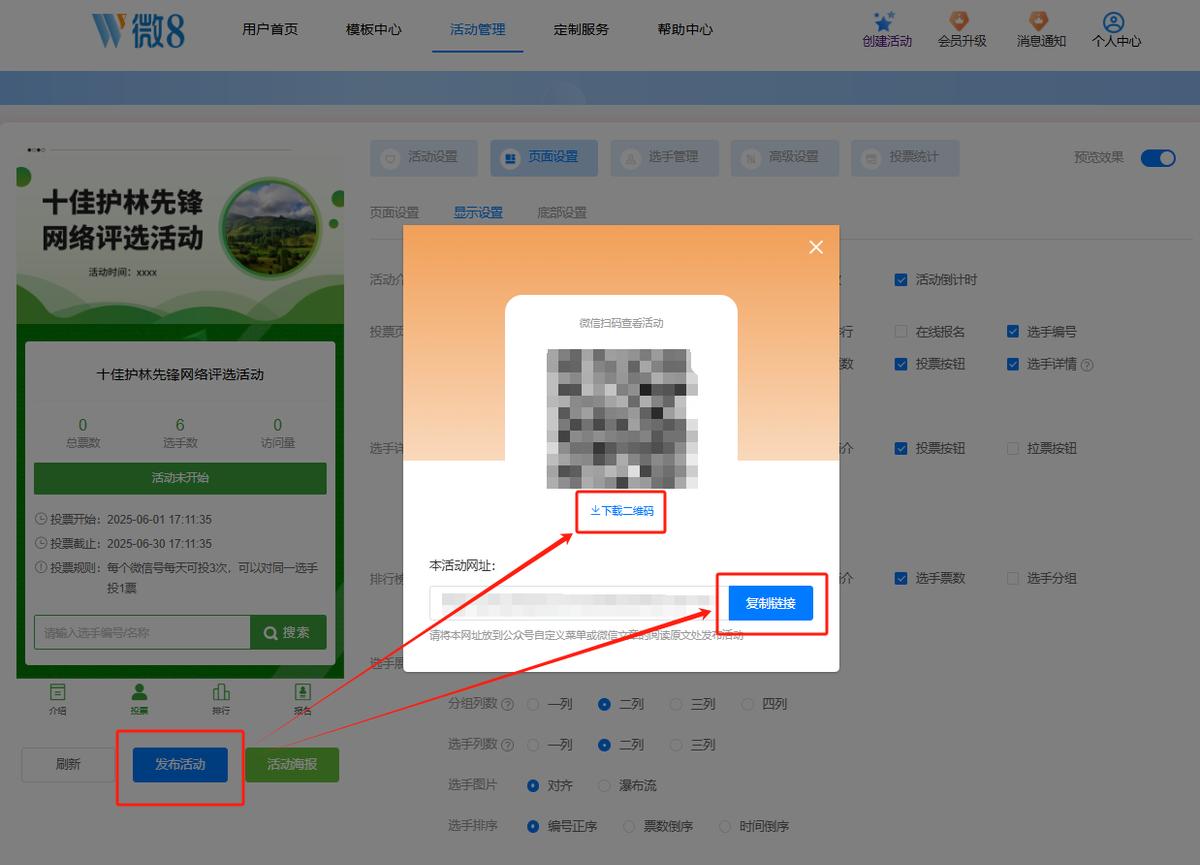Click the 下载二维码 link
The height and width of the screenshot is (865, 1200).
(x=621, y=510)
